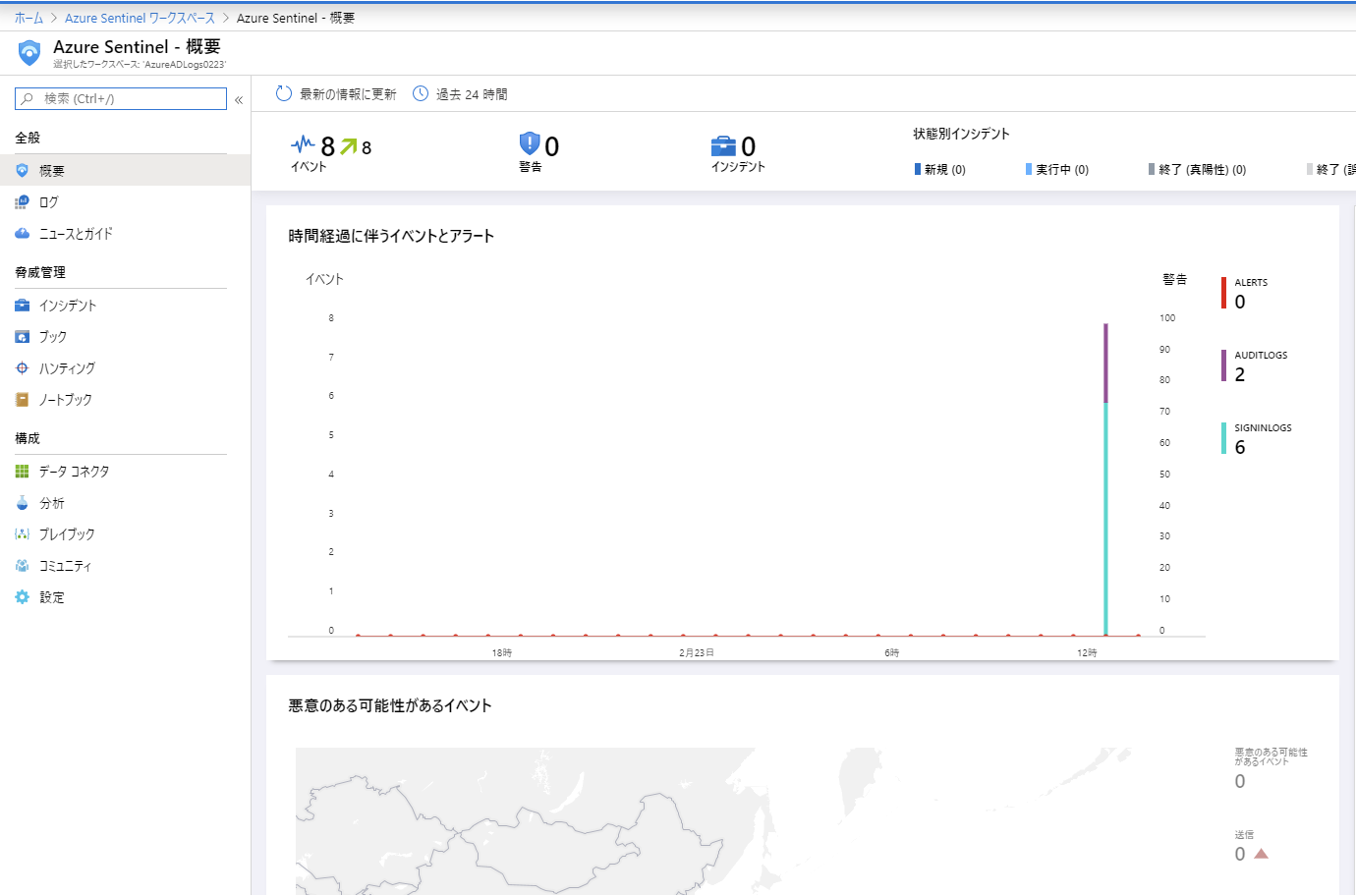The width and height of the screenshot is (1356, 896).
Task: Click the refresh circular arrow icon
Action: (x=284, y=93)
